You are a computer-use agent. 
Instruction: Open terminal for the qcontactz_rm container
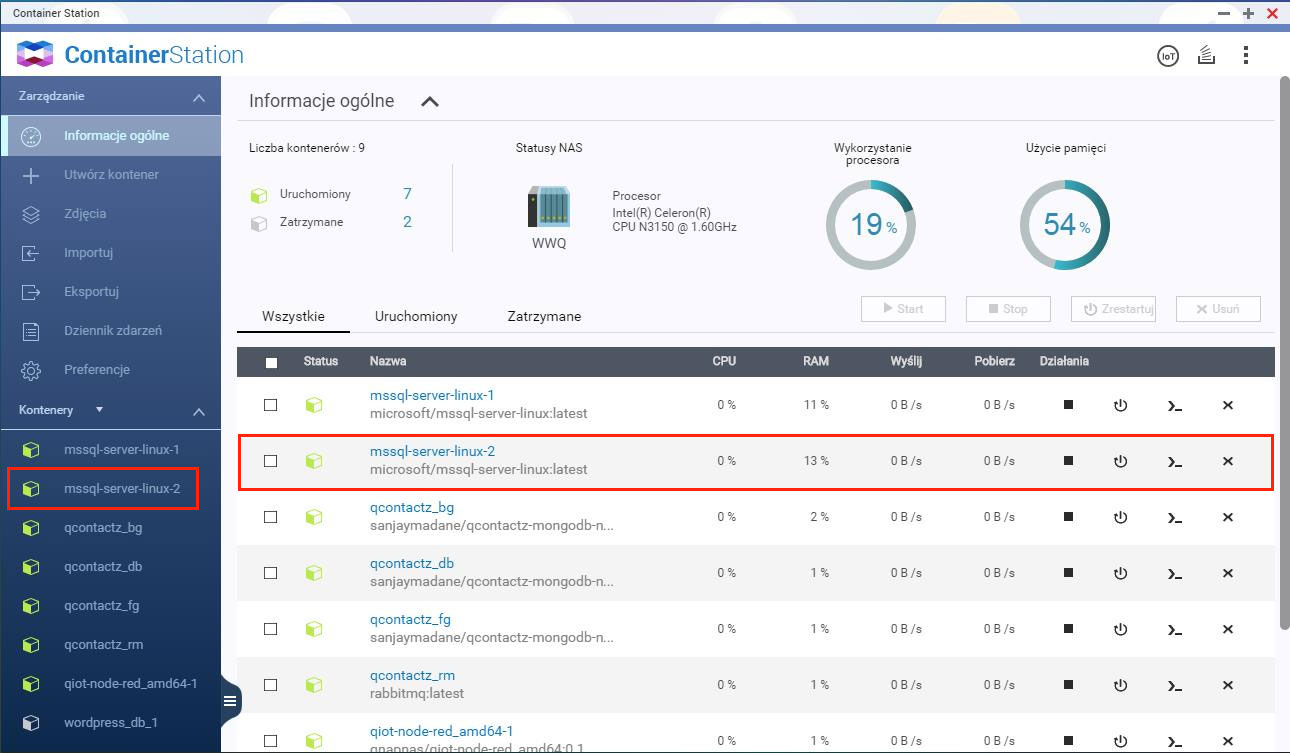[x=1174, y=685]
